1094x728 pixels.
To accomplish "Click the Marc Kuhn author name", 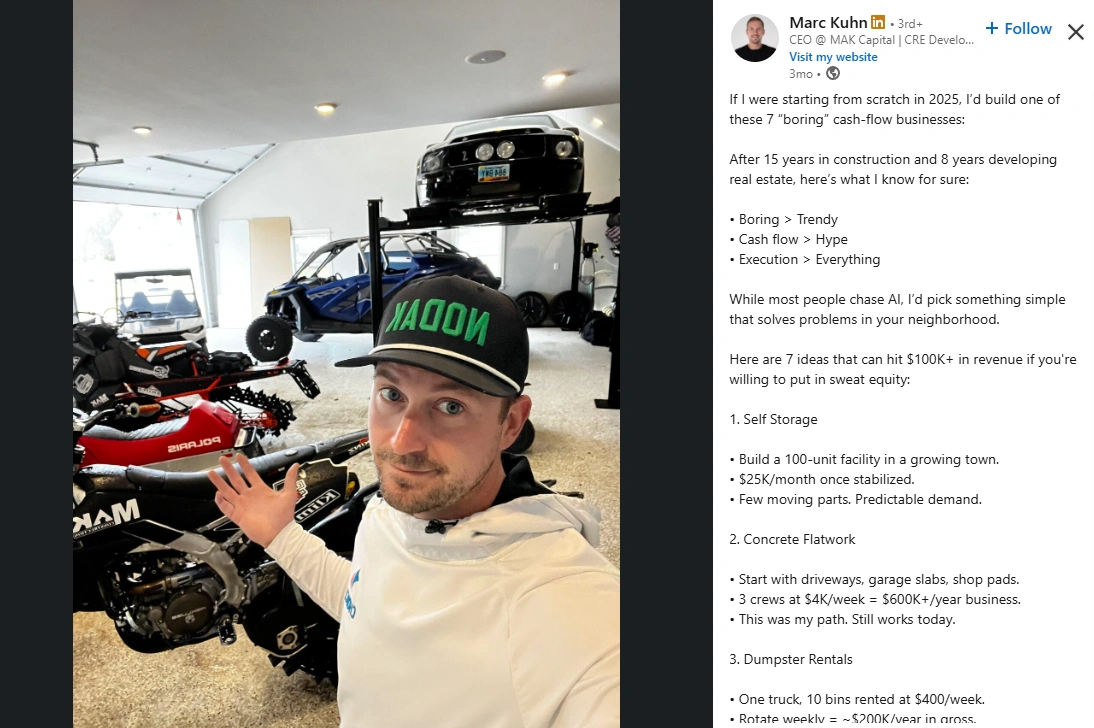I will pos(828,22).
